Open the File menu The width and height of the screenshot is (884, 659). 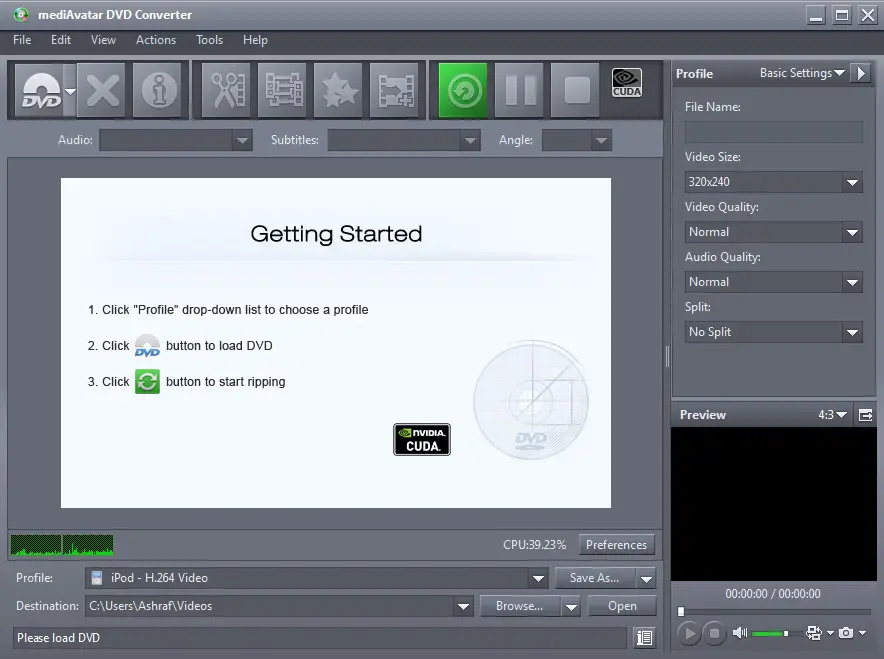(x=22, y=40)
